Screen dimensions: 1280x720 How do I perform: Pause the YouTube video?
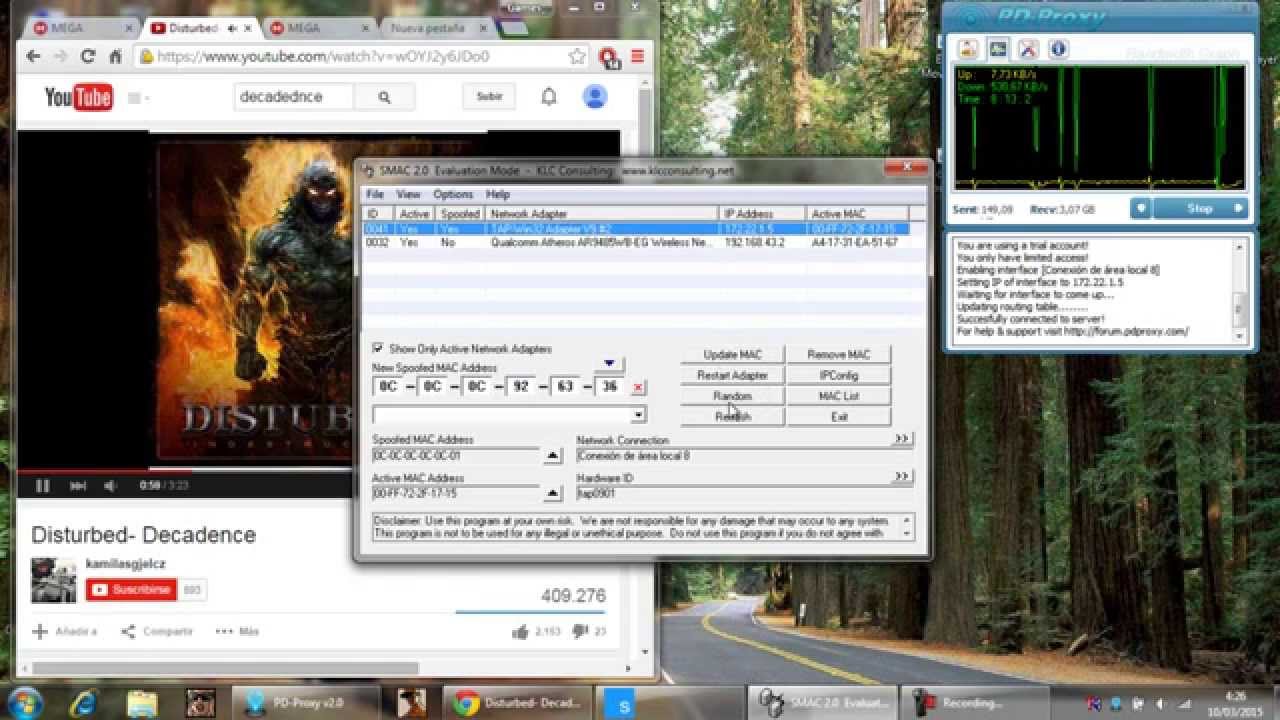[43, 486]
